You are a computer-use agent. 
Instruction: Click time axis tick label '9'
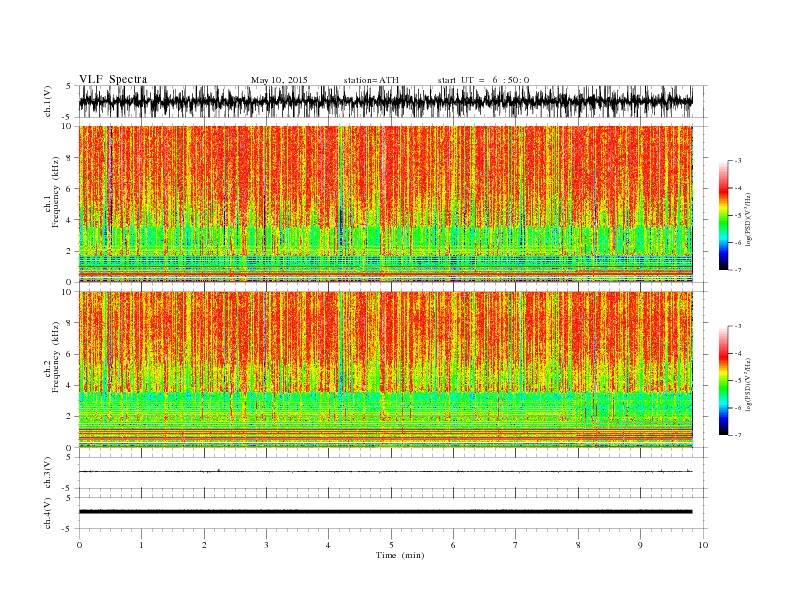pos(640,545)
